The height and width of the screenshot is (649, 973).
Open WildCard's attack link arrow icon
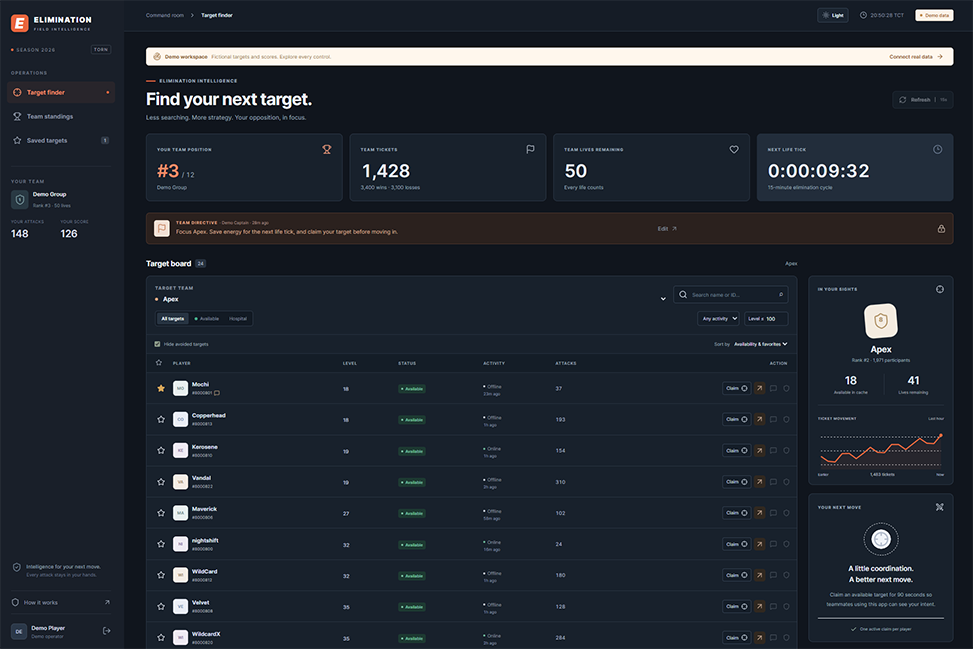coord(760,575)
